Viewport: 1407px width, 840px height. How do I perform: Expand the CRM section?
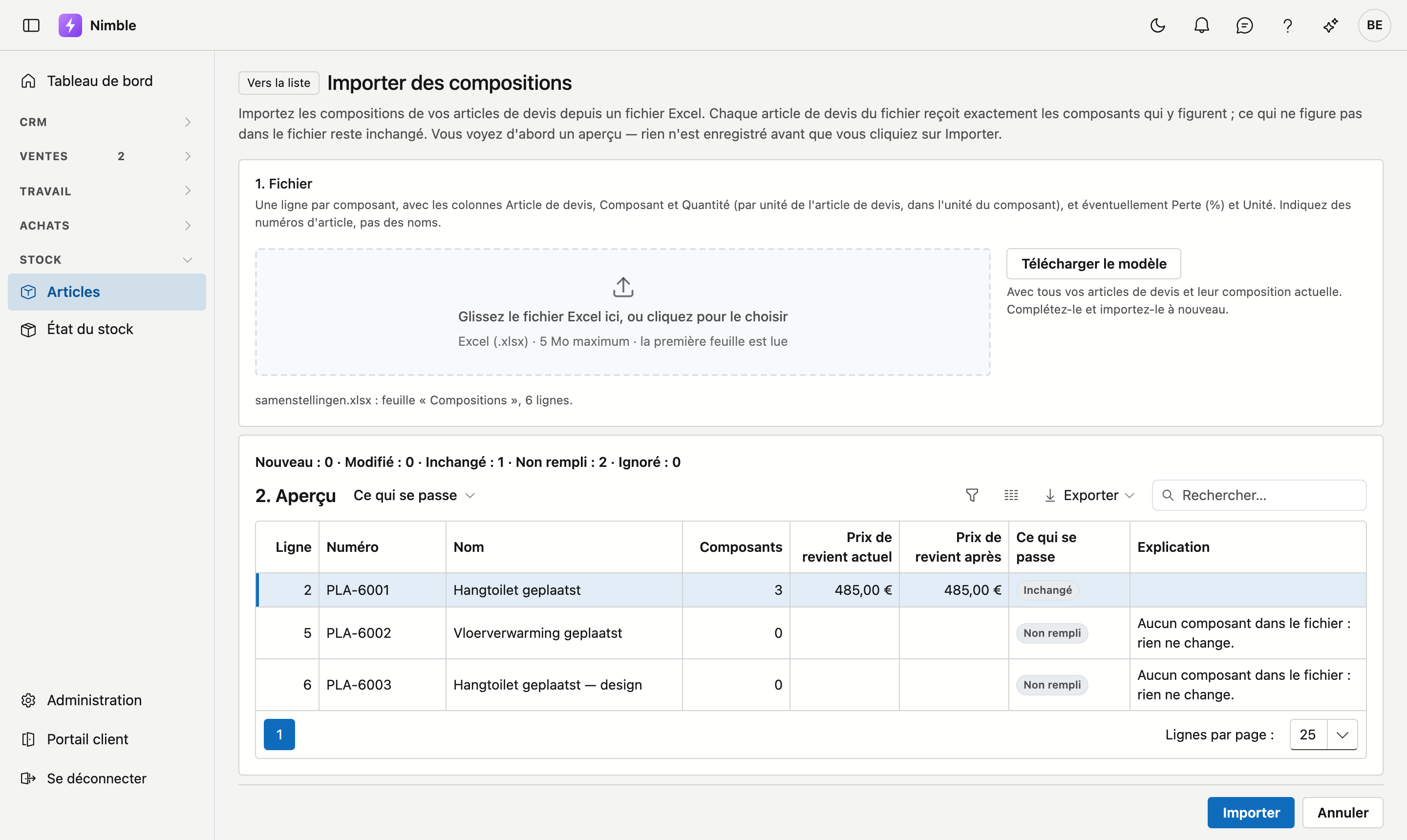(107, 122)
